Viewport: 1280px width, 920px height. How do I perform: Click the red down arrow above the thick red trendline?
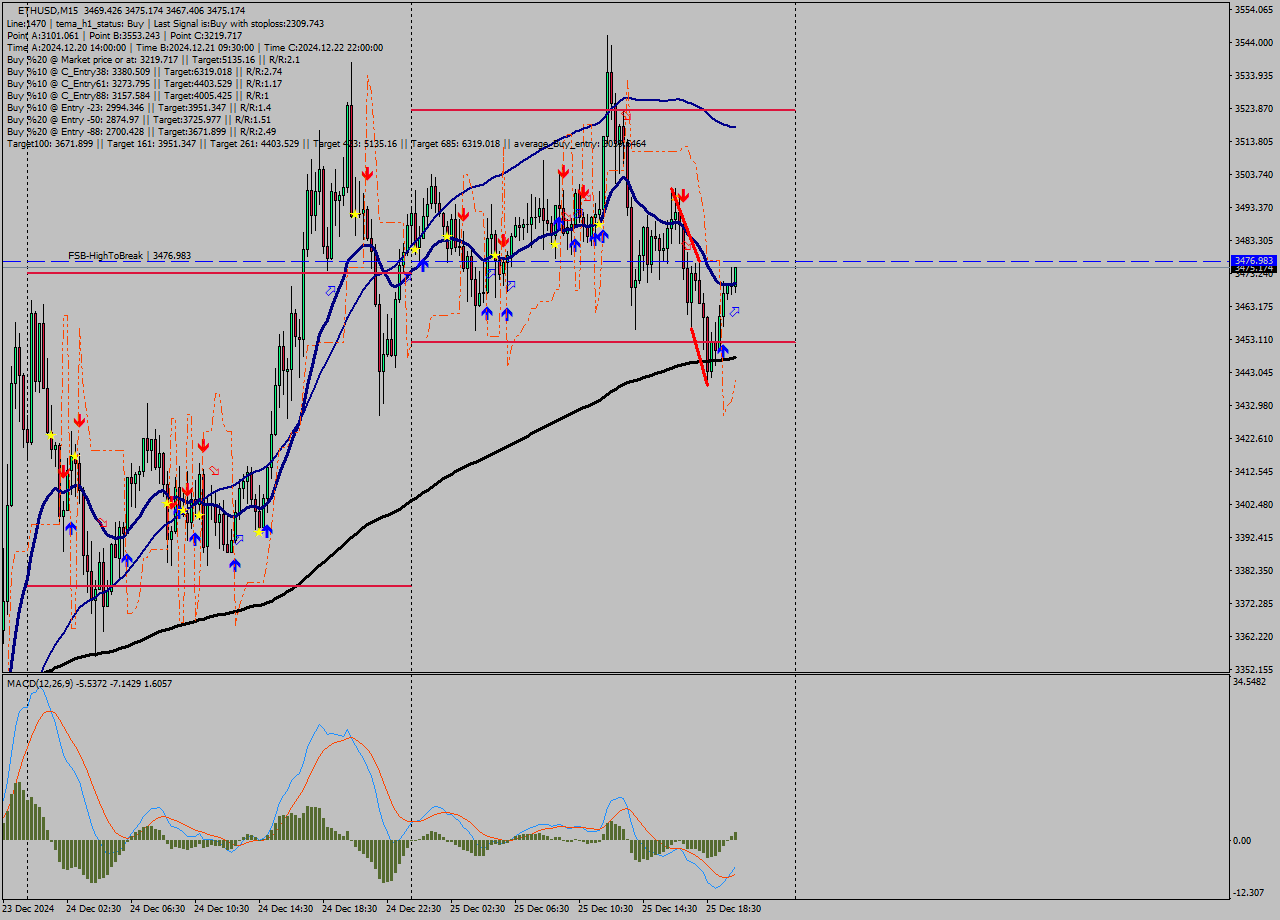(x=682, y=196)
